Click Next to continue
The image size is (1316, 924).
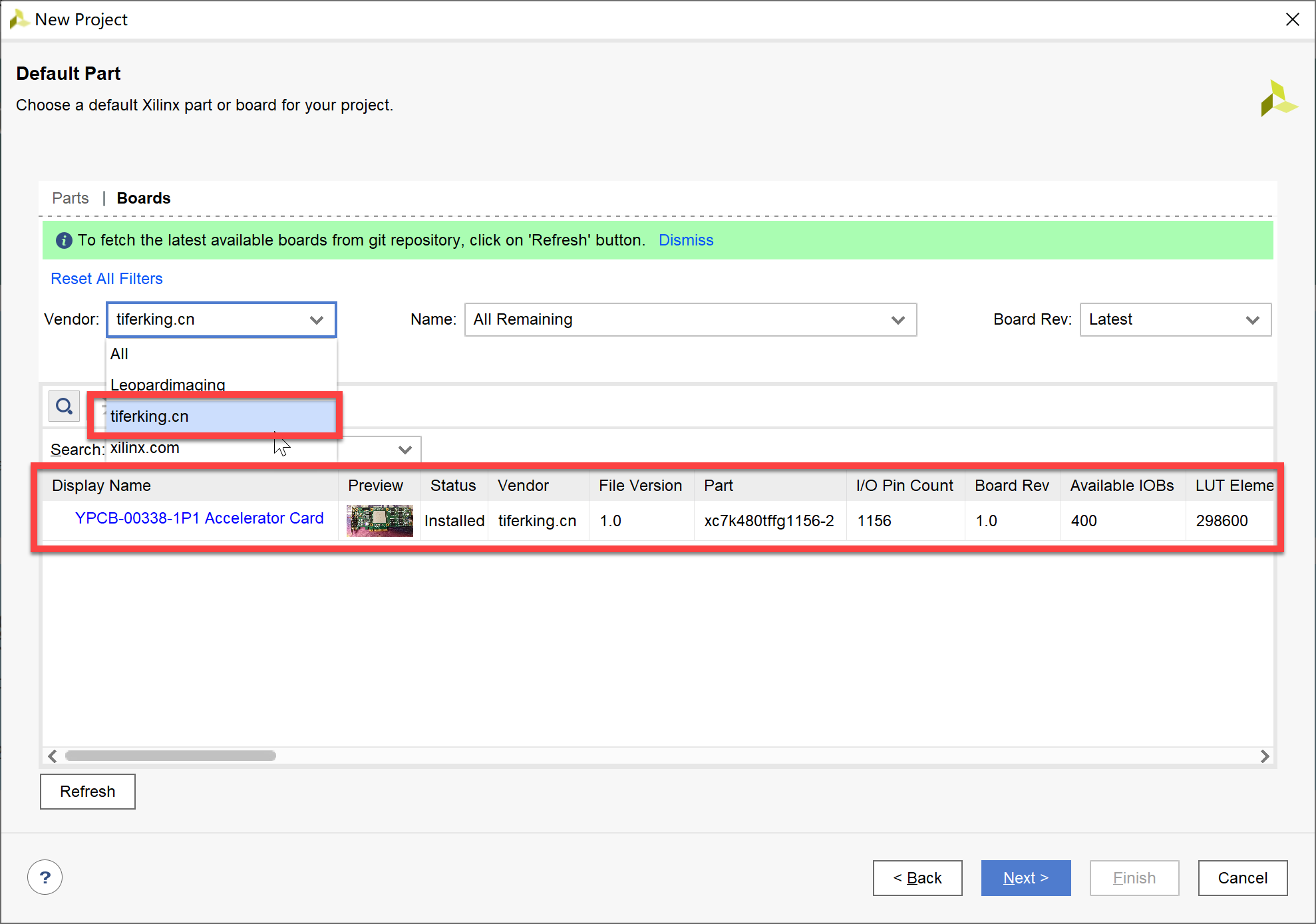click(1025, 877)
